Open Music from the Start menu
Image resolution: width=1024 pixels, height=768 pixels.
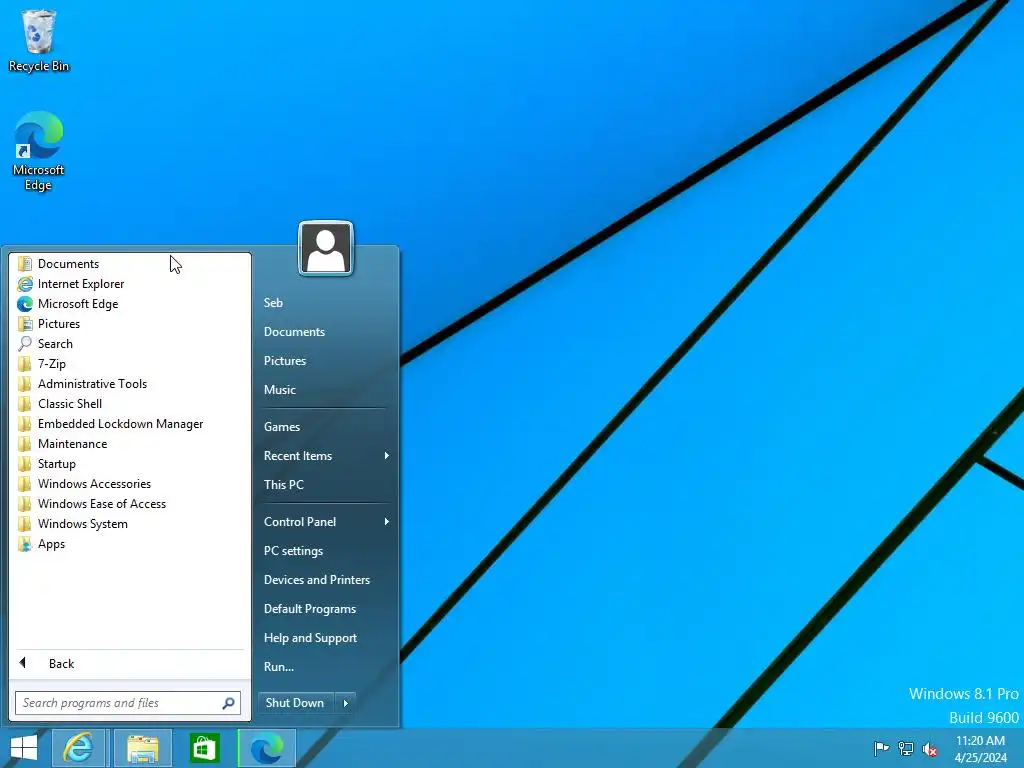(x=280, y=390)
